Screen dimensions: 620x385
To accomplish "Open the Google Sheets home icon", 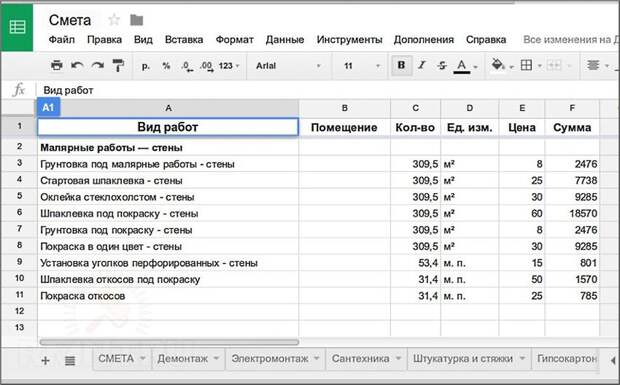I will 17,27.
